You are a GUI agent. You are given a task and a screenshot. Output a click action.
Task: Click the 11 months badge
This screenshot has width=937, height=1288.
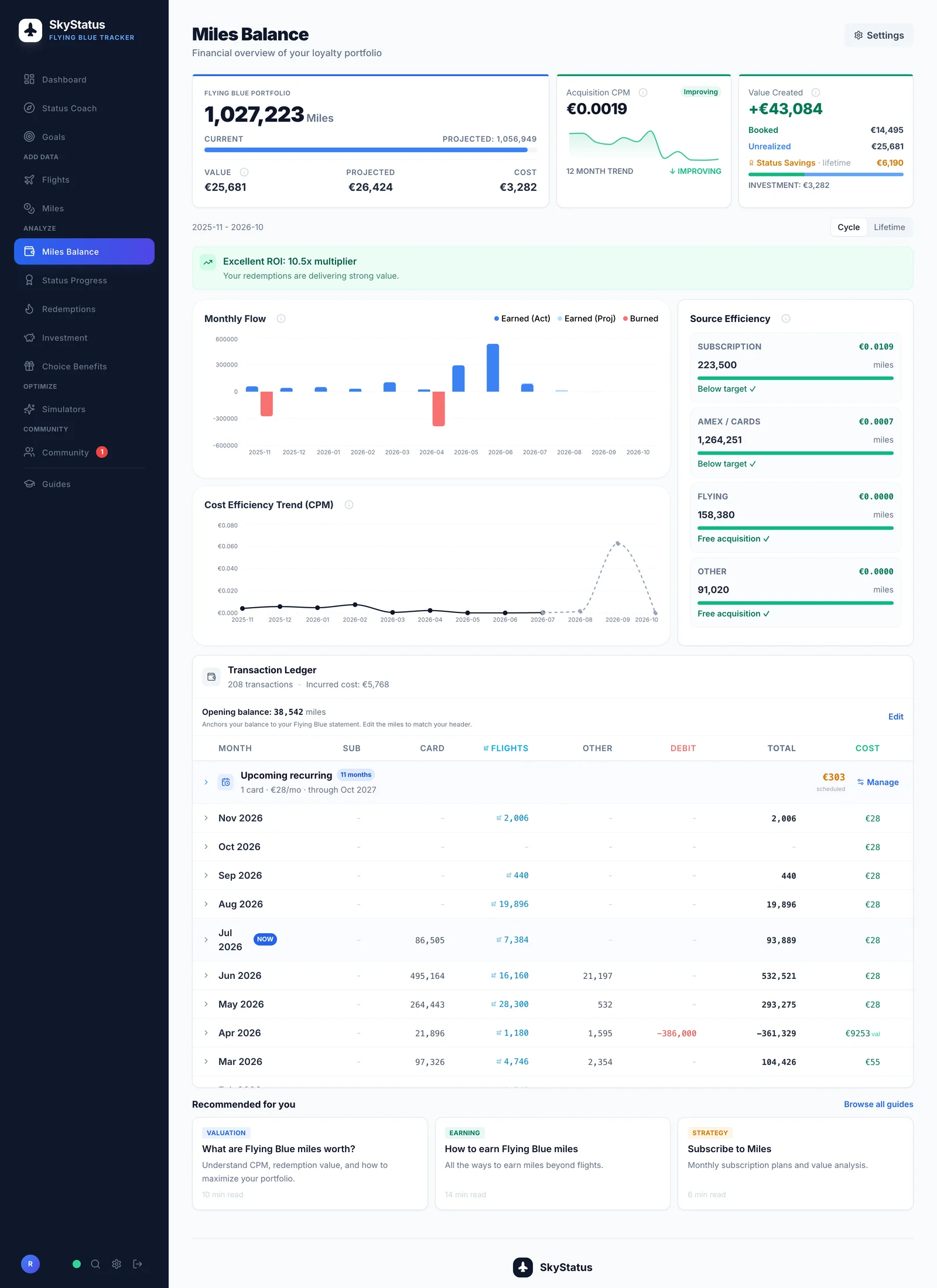coord(356,775)
